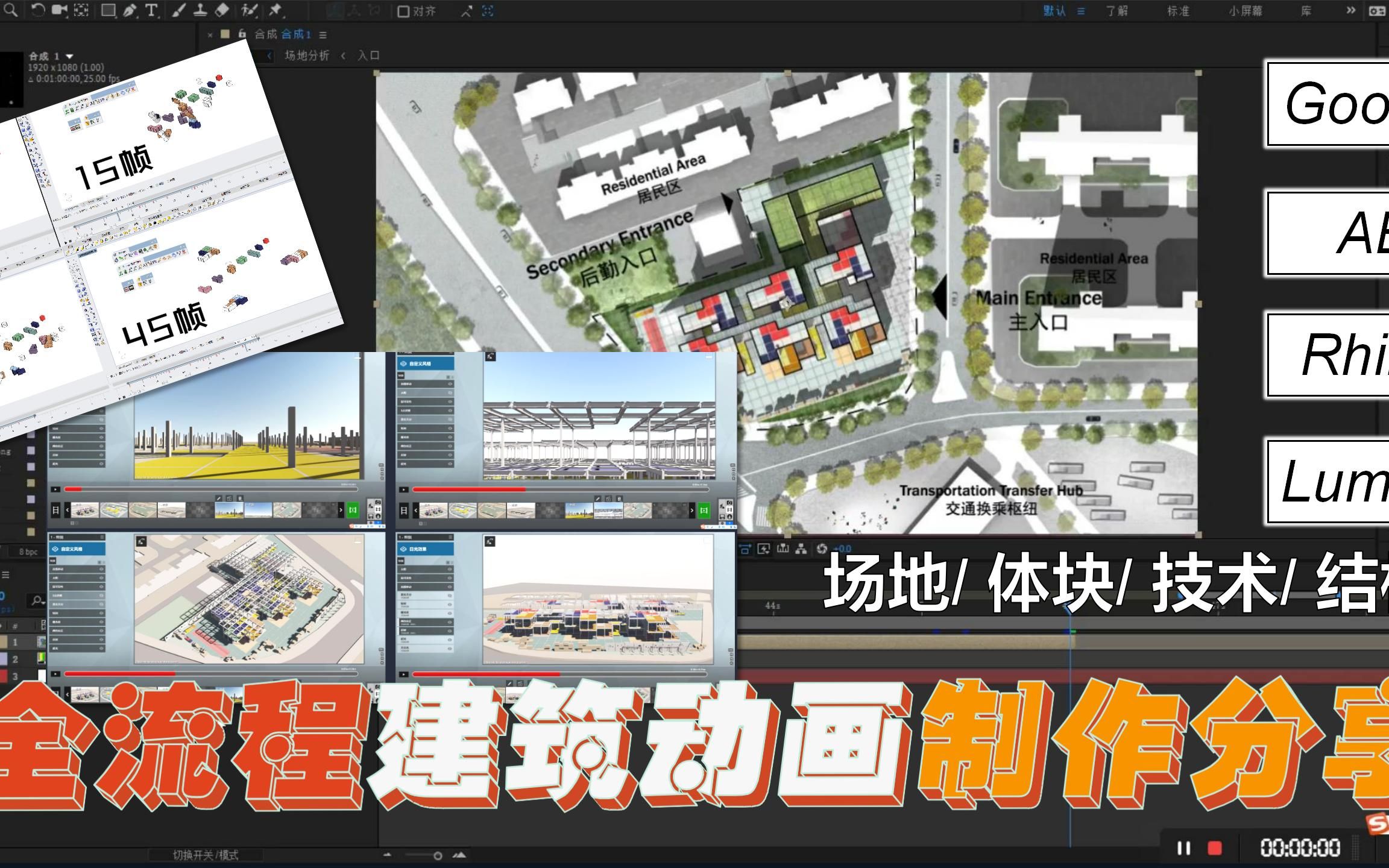The image size is (1389, 868).
Task: Enable the 对齐 snapping checkbox
Action: [403, 11]
